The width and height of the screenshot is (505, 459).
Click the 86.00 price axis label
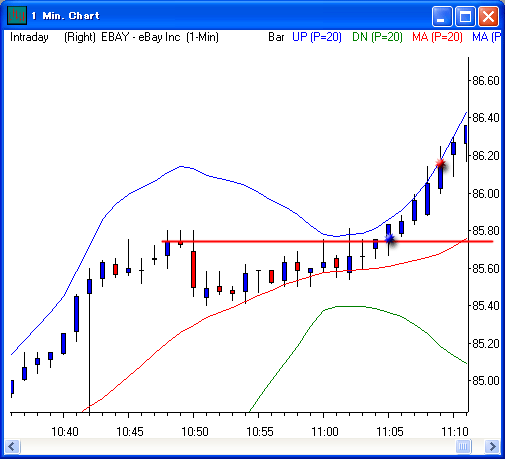(486, 193)
